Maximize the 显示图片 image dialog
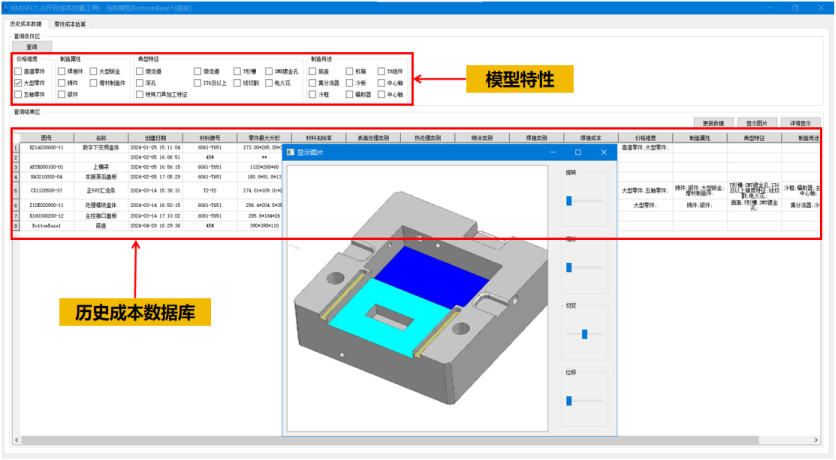Viewport: 836px width, 460px height. tap(577, 152)
